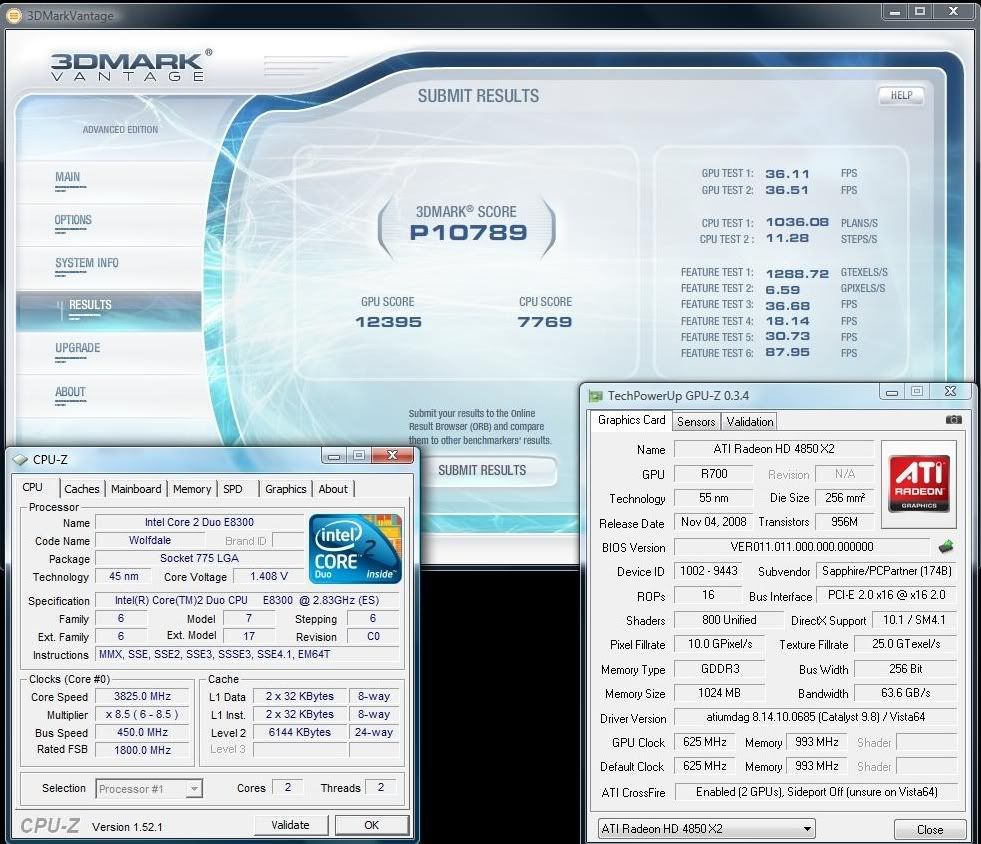
Task: Click the GPU Test 1 value 36.11
Action: point(787,174)
